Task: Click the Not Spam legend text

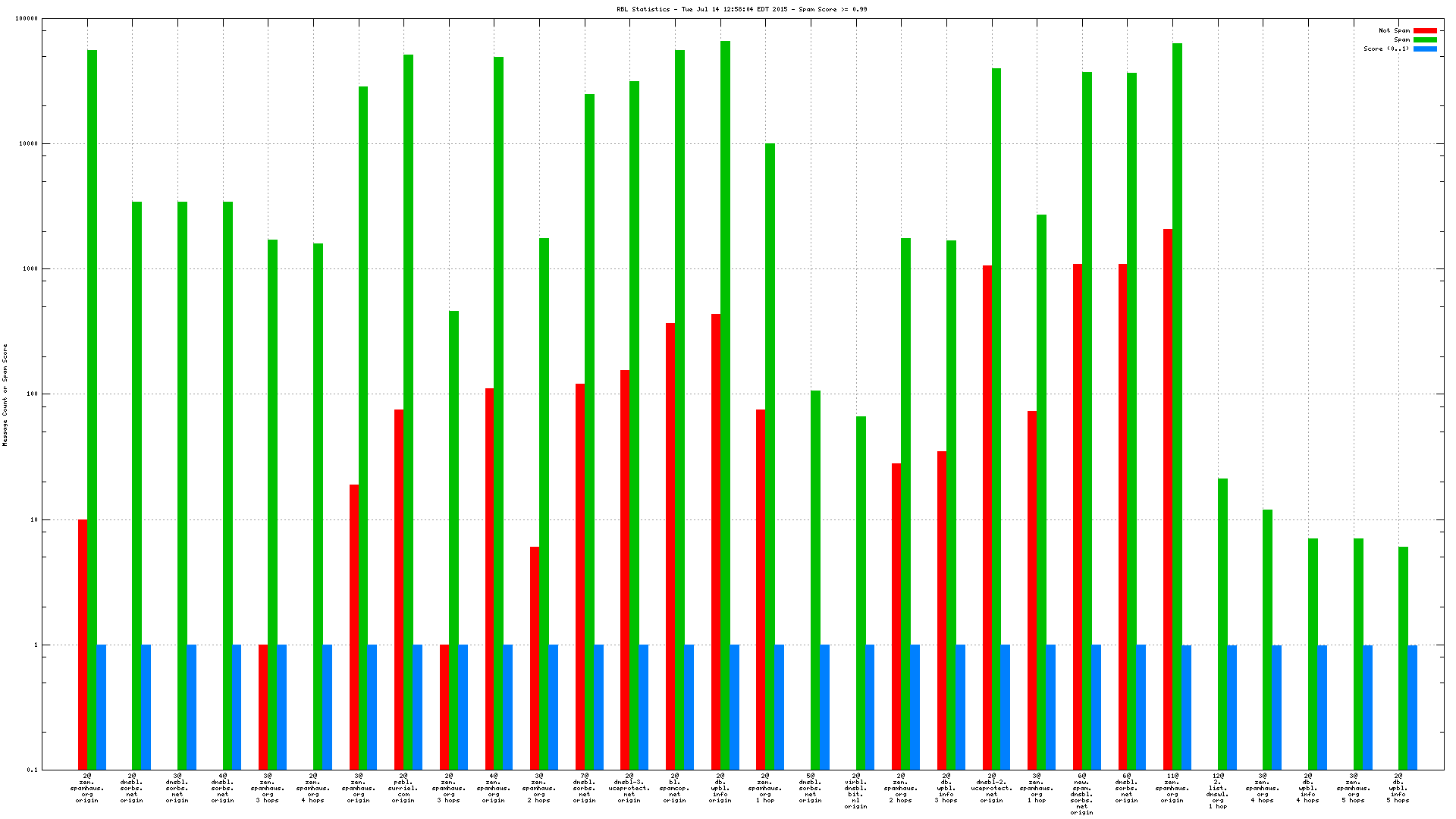Action: tap(1394, 31)
